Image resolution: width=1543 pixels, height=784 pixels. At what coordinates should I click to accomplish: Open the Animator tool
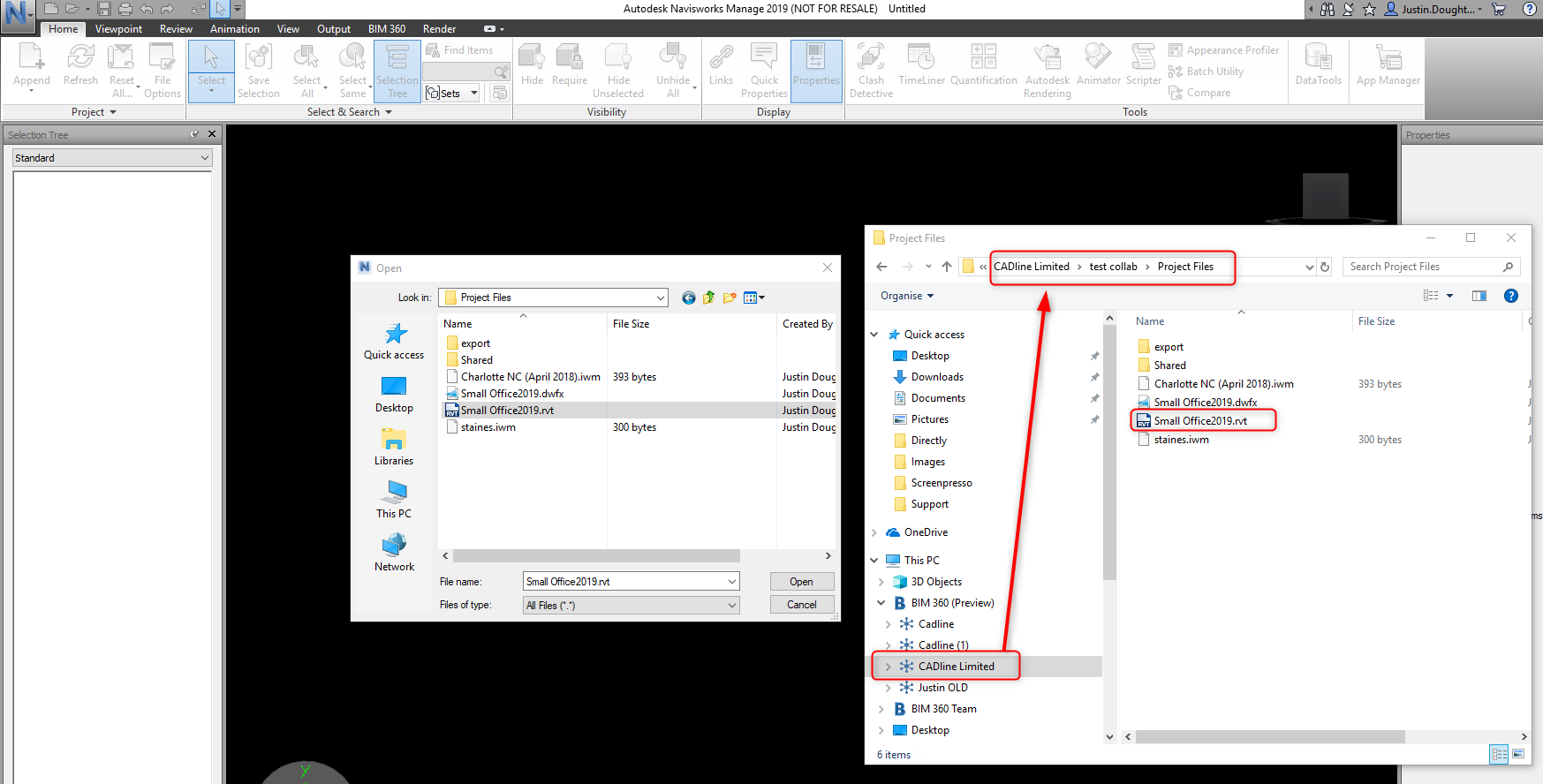[1099, 64]
